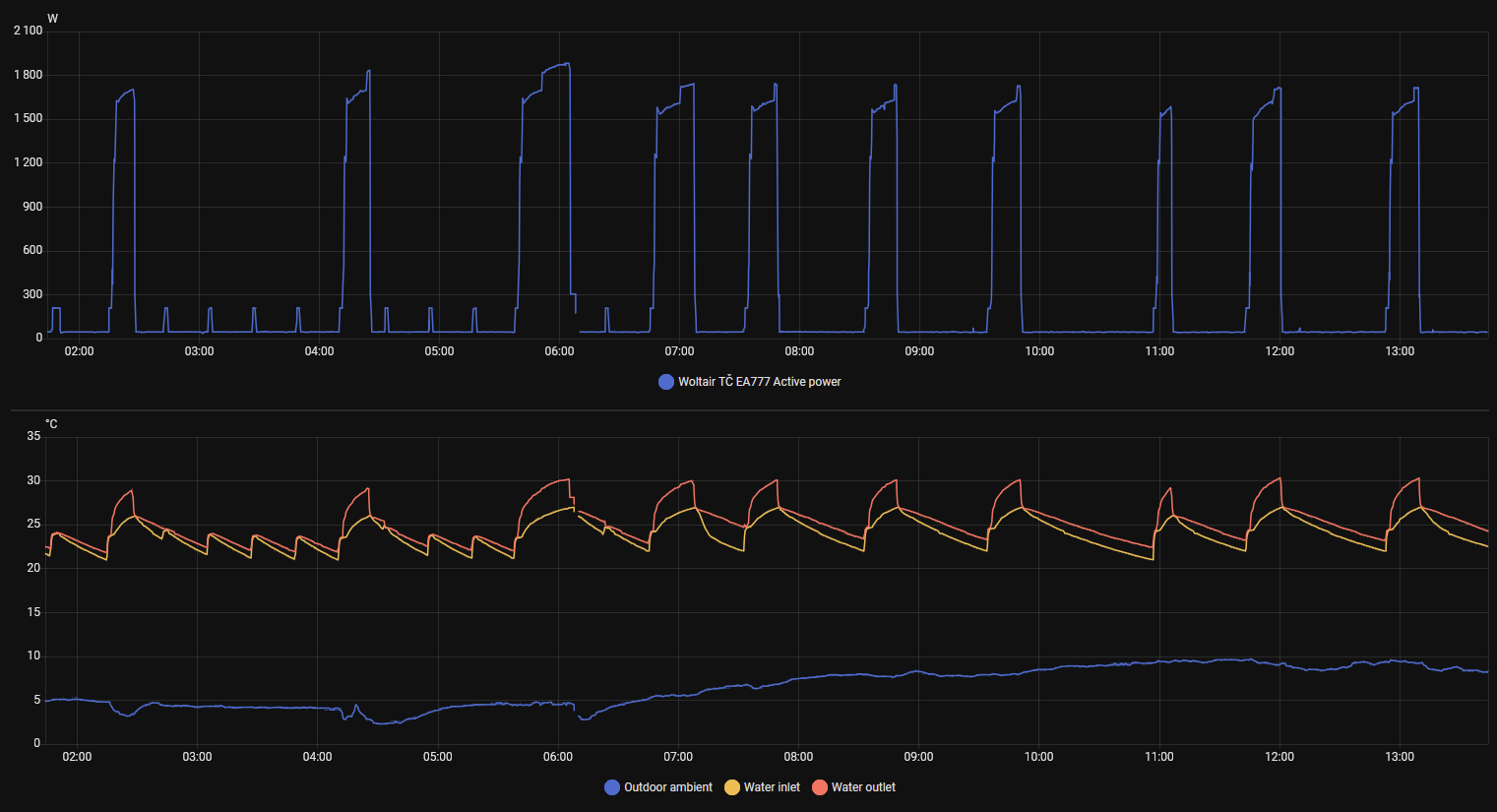Toggle the Water inlet series legend

tap(763, 787)
